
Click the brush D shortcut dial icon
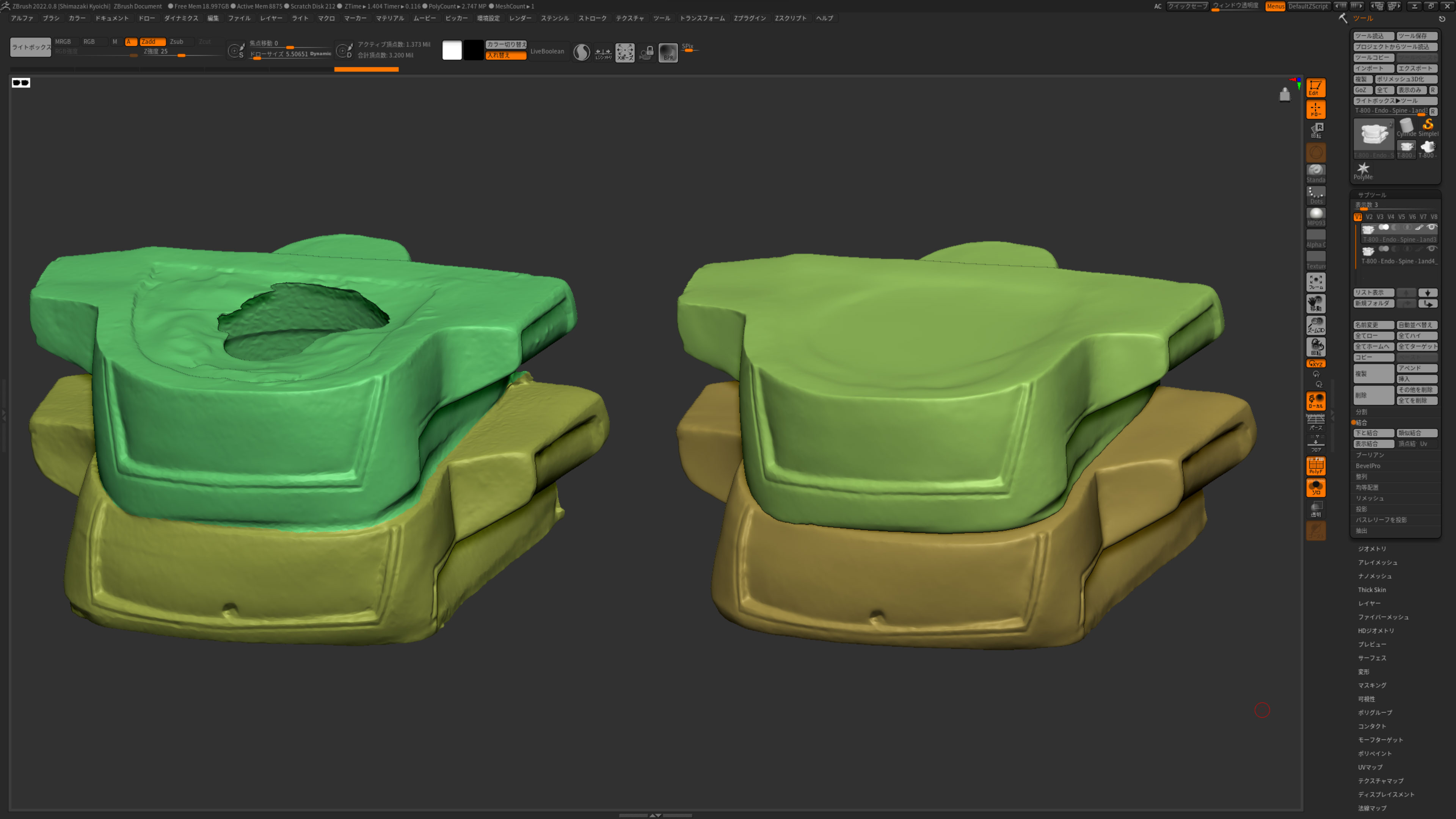point(344,51)
